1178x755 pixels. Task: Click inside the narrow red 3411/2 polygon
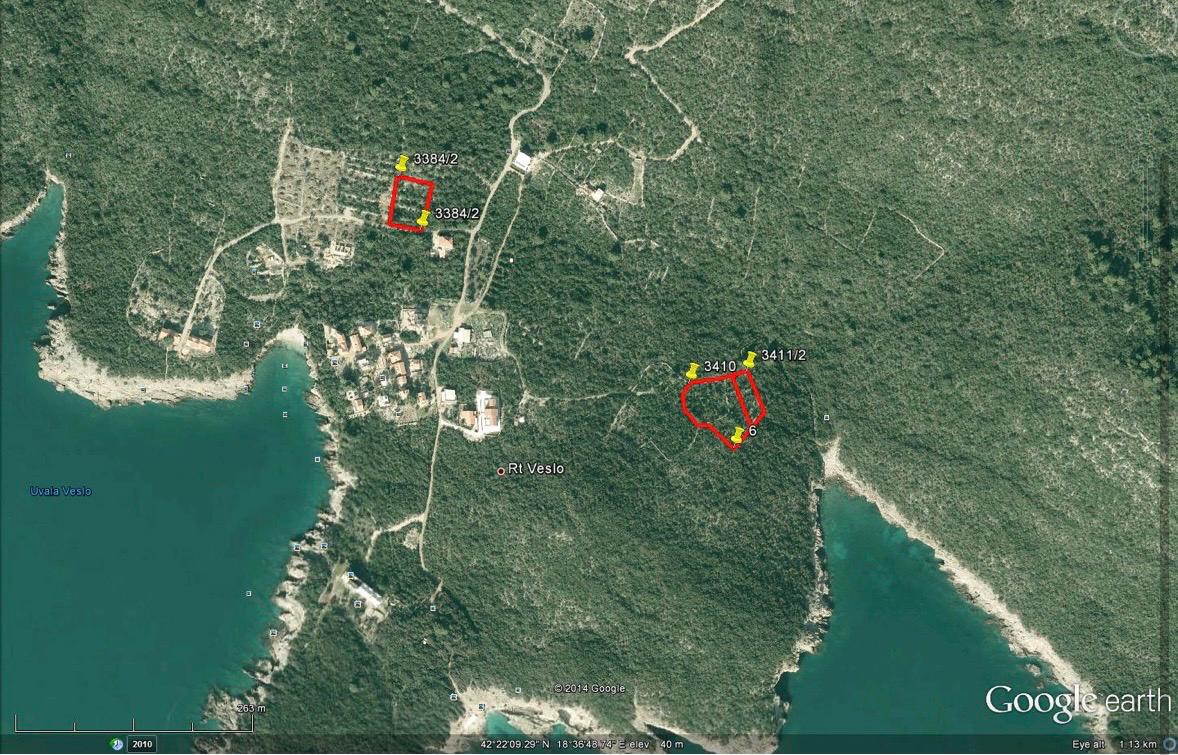(x=750, y=396)
